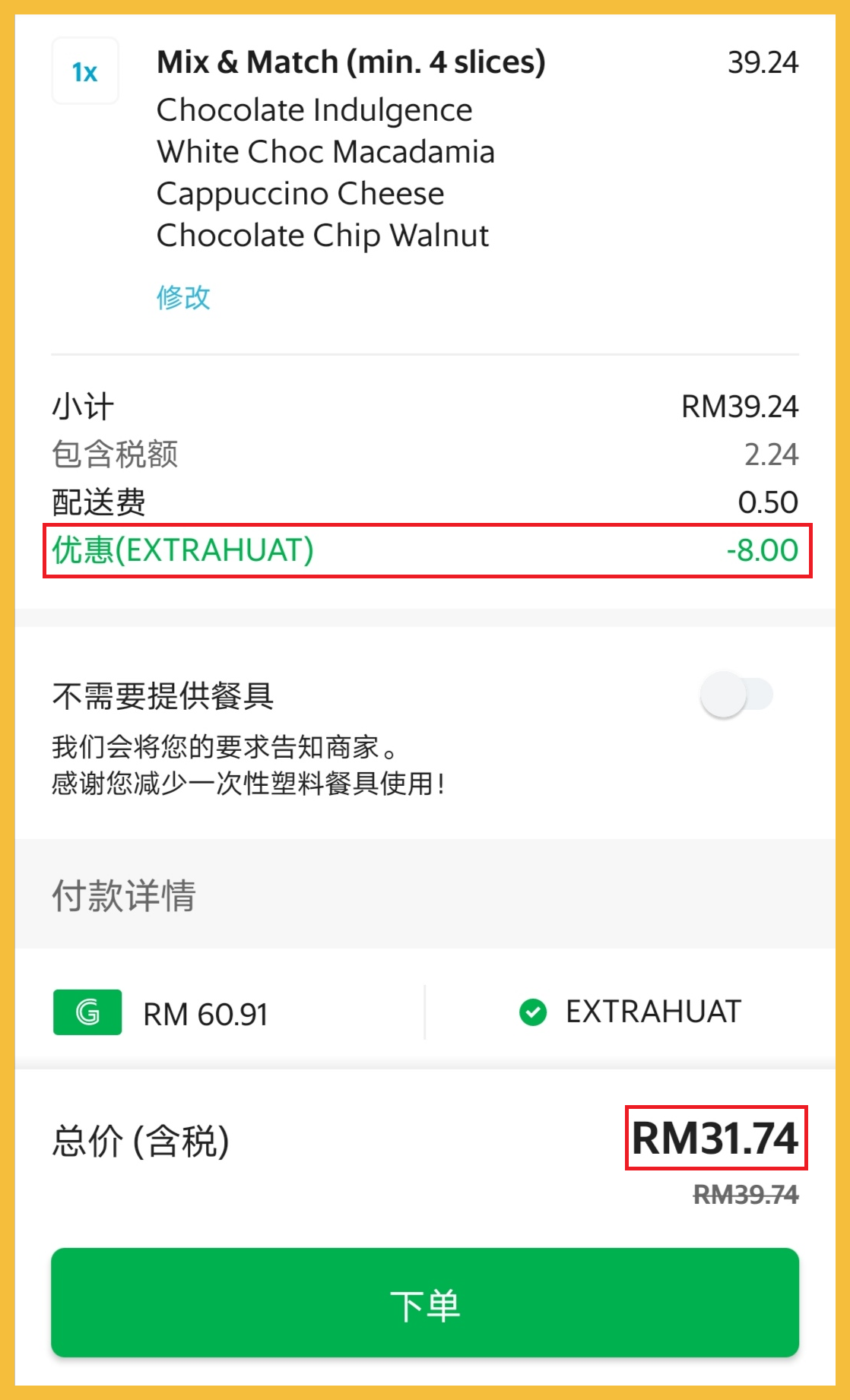Tap the Mix & Match item title
Viewport: 850px width, 1400px height.
tap(350, 62)
